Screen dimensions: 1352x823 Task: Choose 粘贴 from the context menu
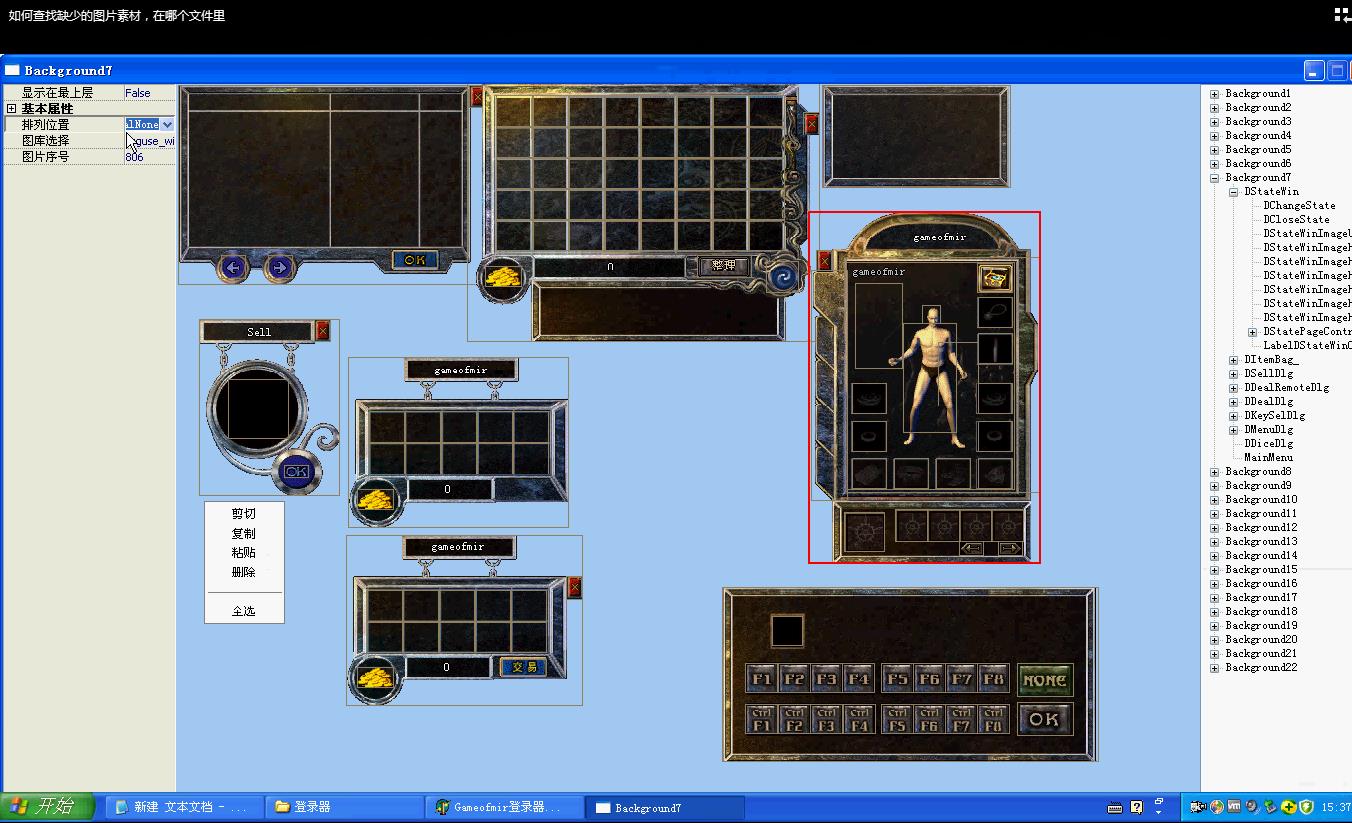click(x=244, y=552)
